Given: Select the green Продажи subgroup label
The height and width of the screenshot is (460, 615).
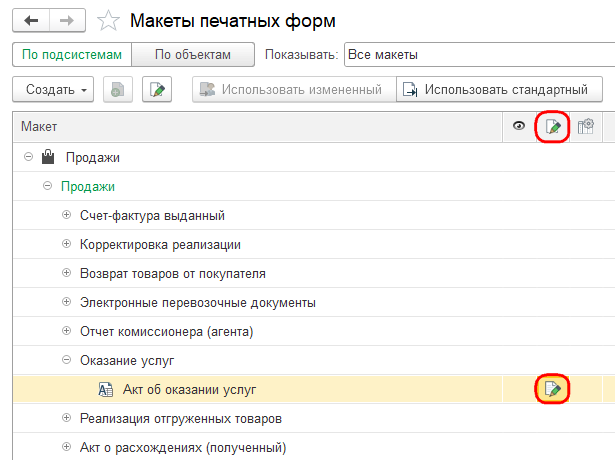Looking at the screenshot, I should [x=88, y=187].
